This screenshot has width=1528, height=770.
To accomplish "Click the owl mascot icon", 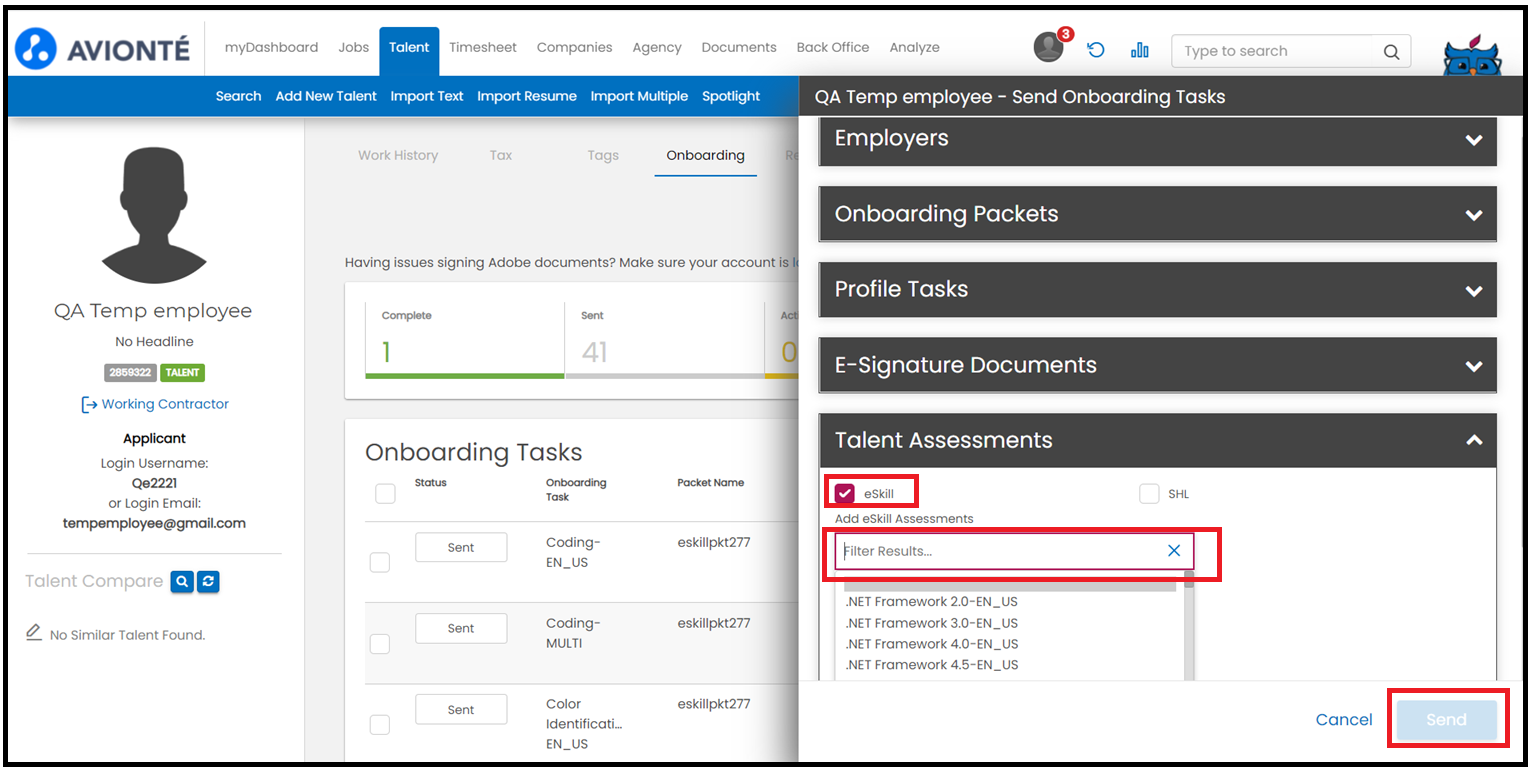I will 1472,58.
